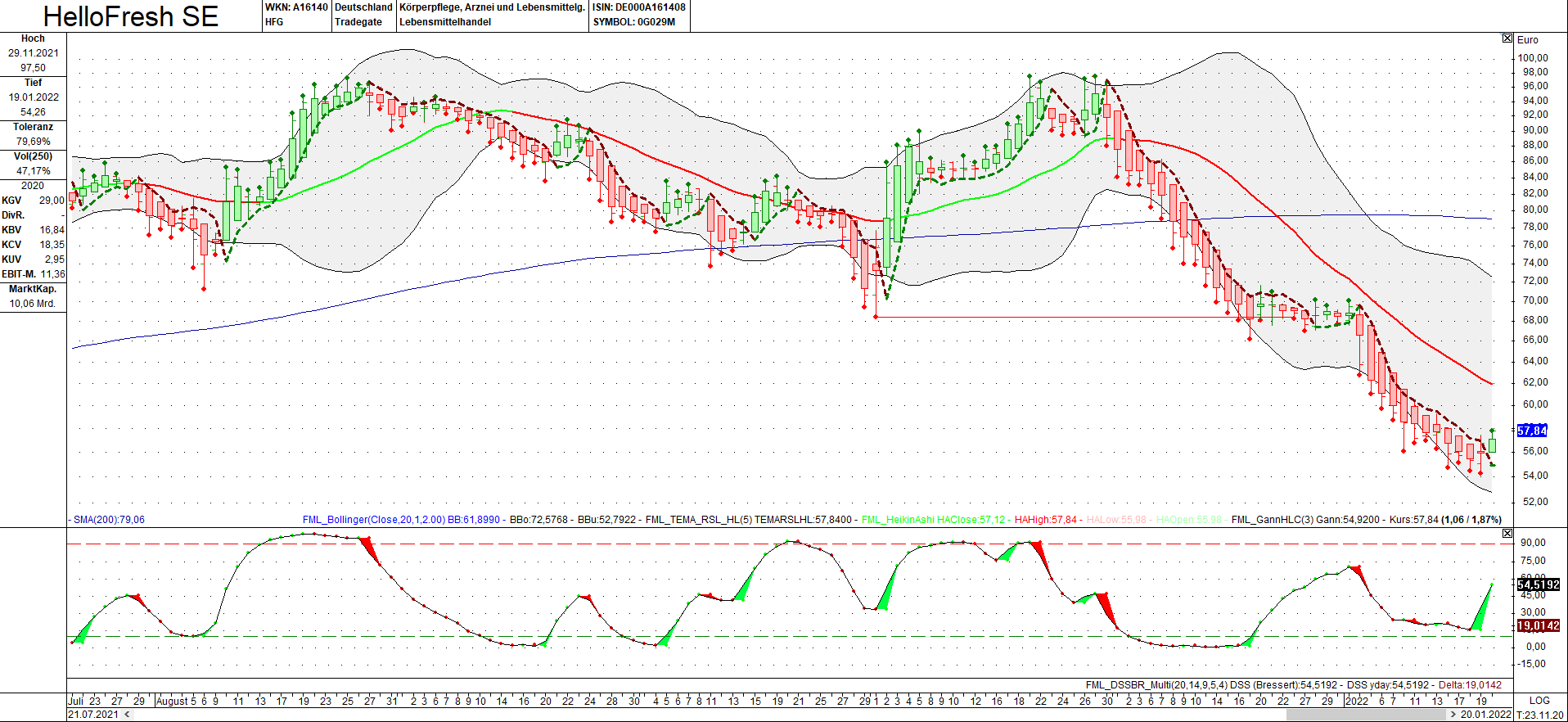Click the SYMBOL: 0G029M field
1568x722 pixels.
pyautogui.click(x=634, y=22)
